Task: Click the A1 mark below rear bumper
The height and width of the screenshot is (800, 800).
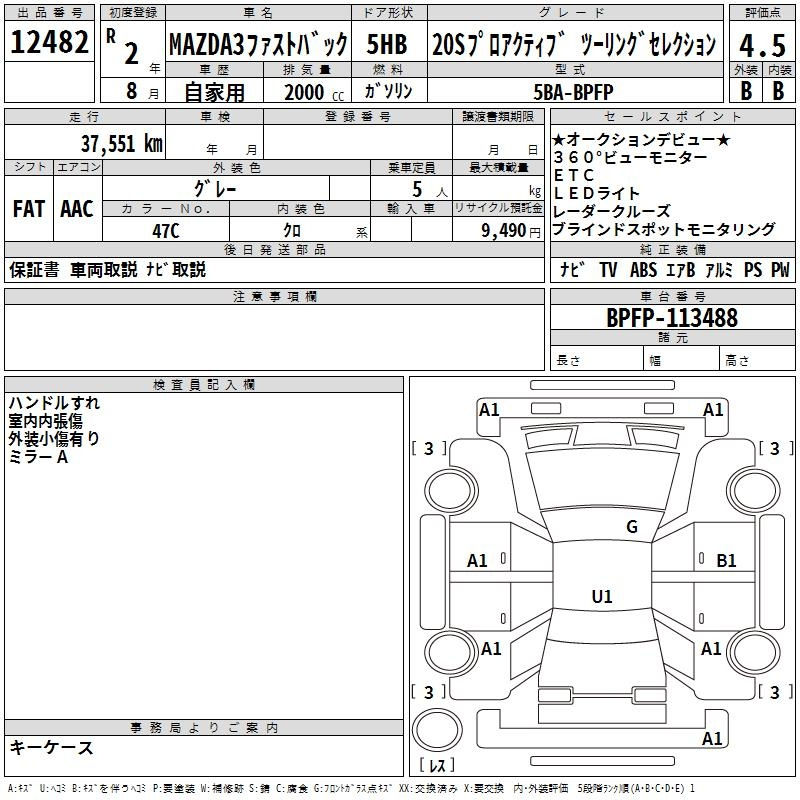Action: click(712, 739)
